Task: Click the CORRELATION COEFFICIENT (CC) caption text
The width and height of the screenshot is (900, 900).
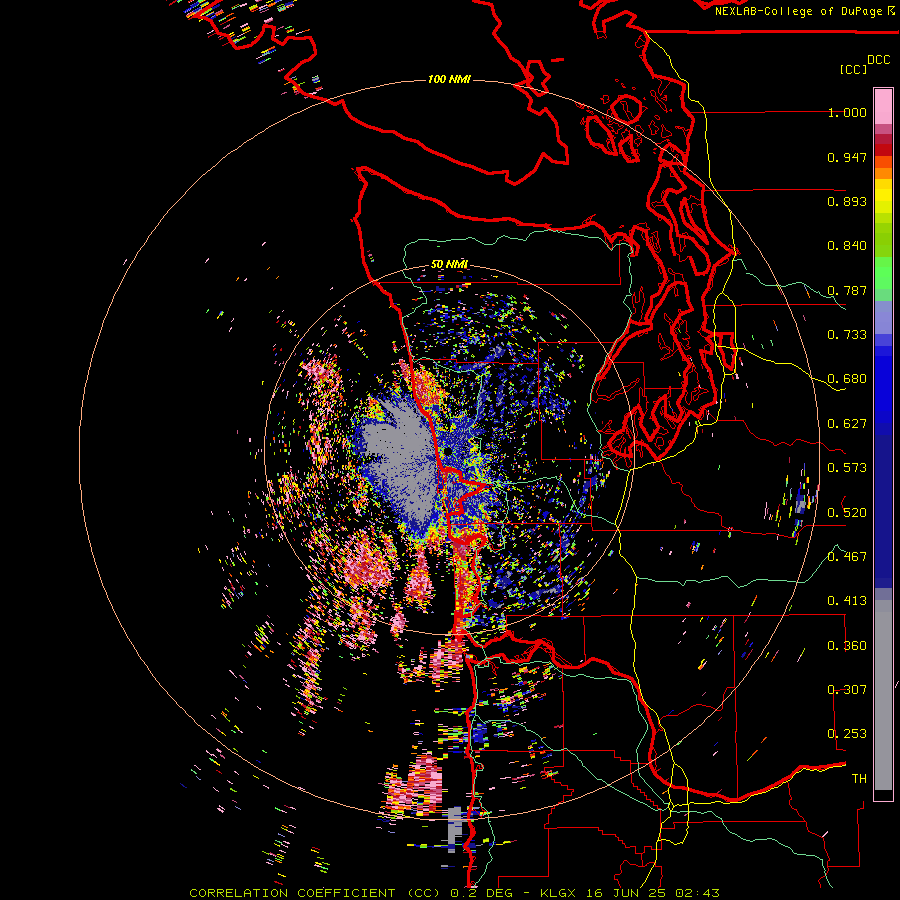Action: tap(315, 893)
